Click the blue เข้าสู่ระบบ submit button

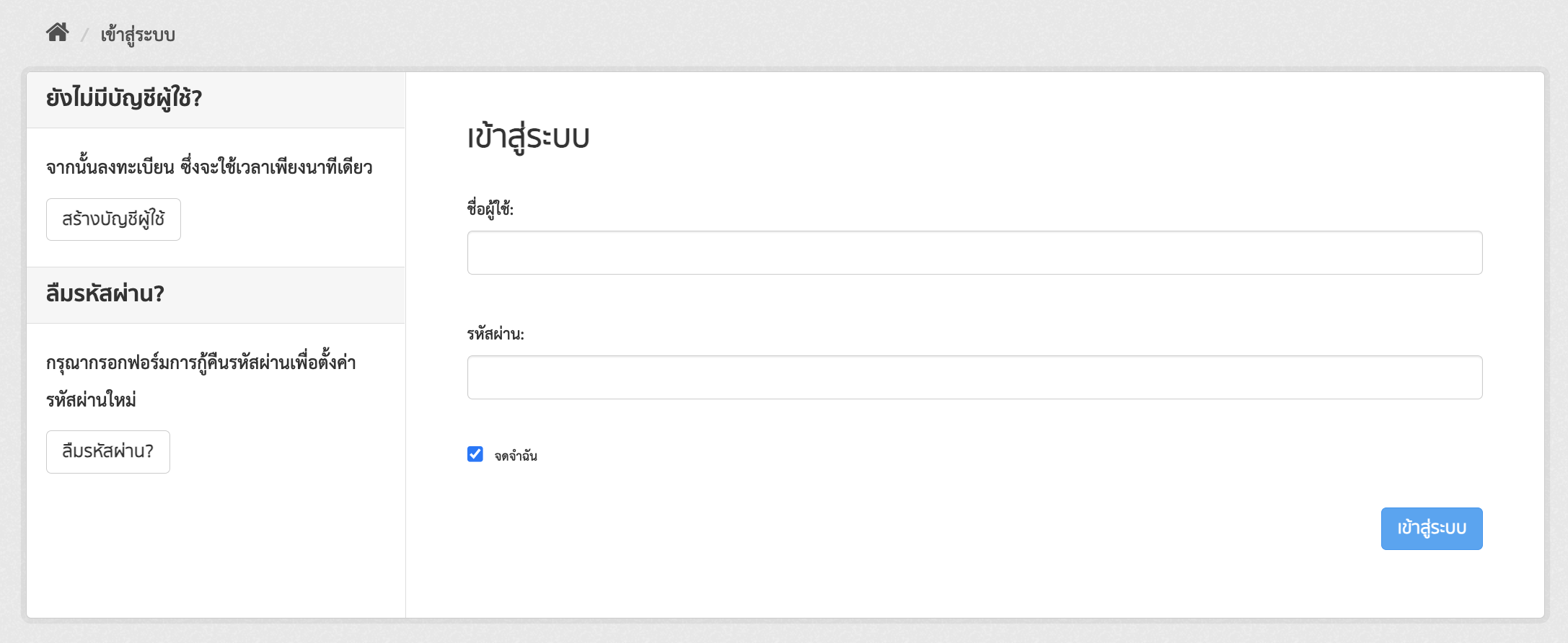(1432, 528)
